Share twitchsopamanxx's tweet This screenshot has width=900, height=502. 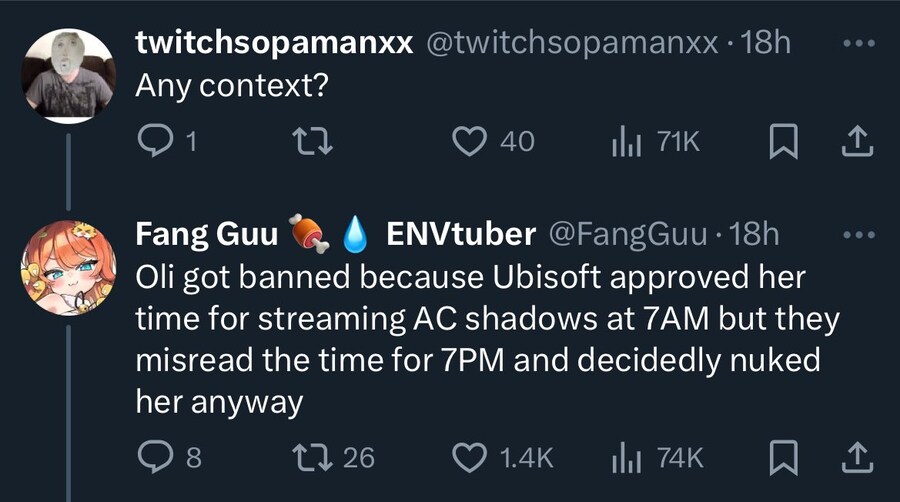click(858, 142)
